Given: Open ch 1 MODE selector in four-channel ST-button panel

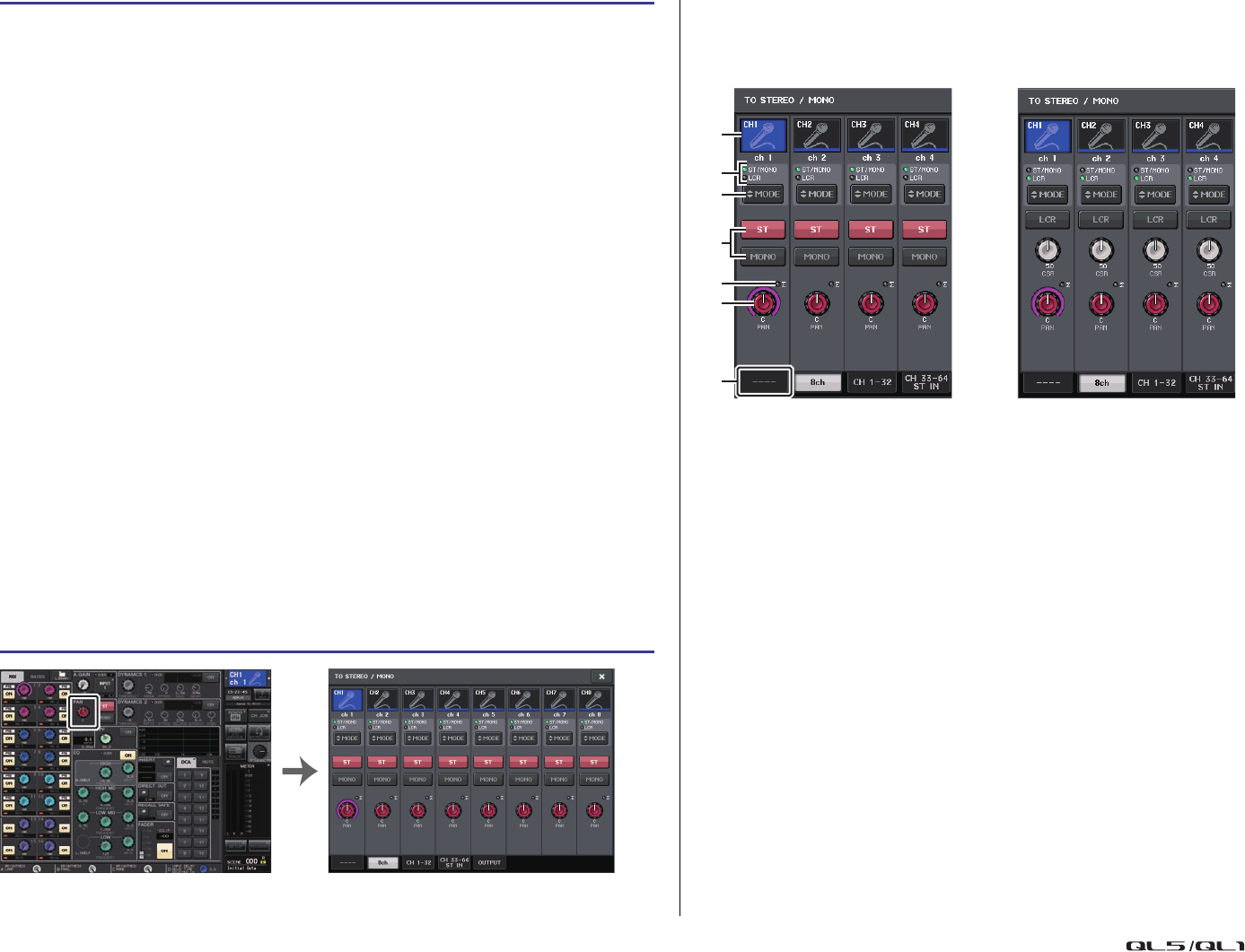Looking at the screenshot, I should [763, 194].
